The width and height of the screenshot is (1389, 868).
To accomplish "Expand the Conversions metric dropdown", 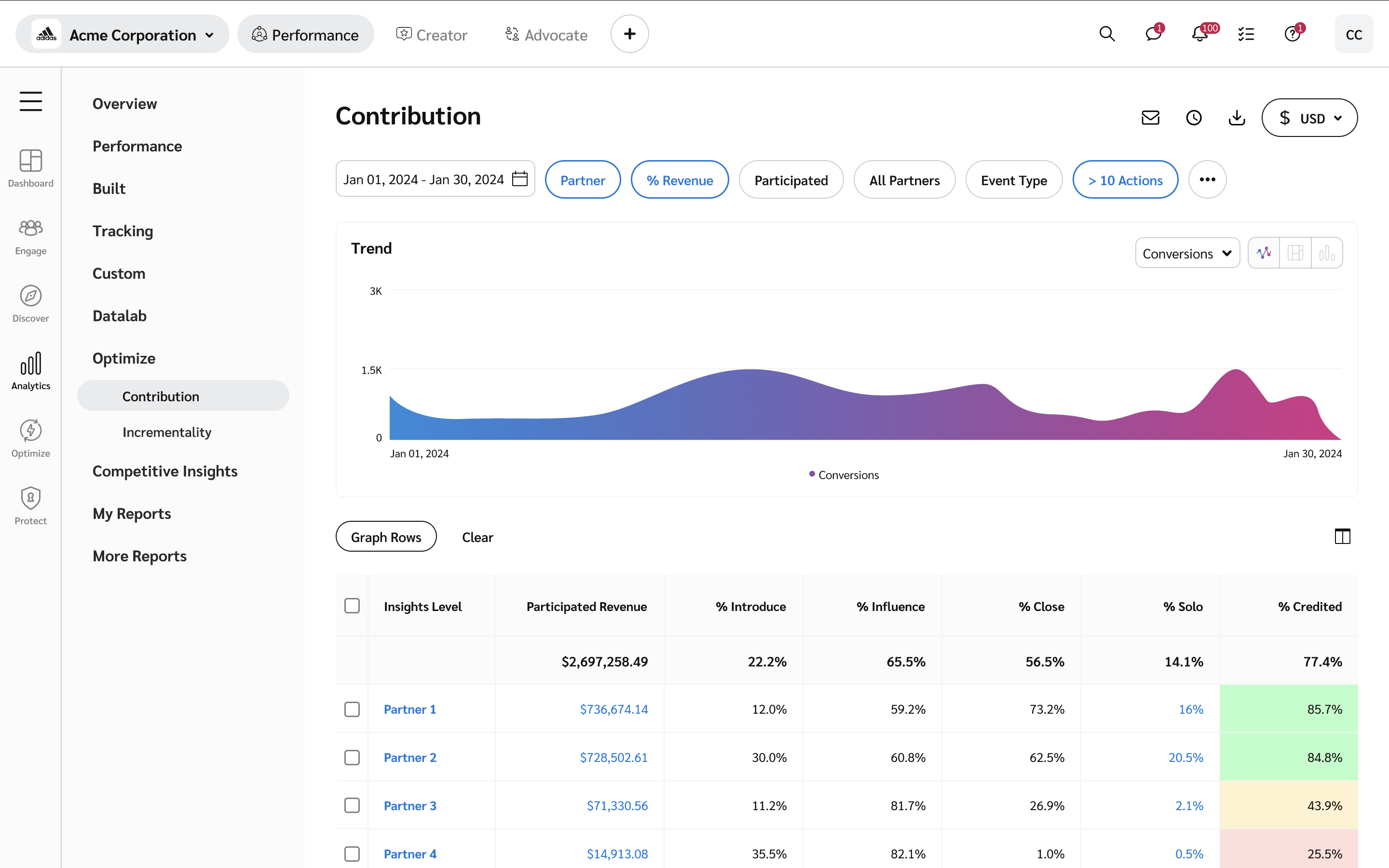I will 1187,253.
